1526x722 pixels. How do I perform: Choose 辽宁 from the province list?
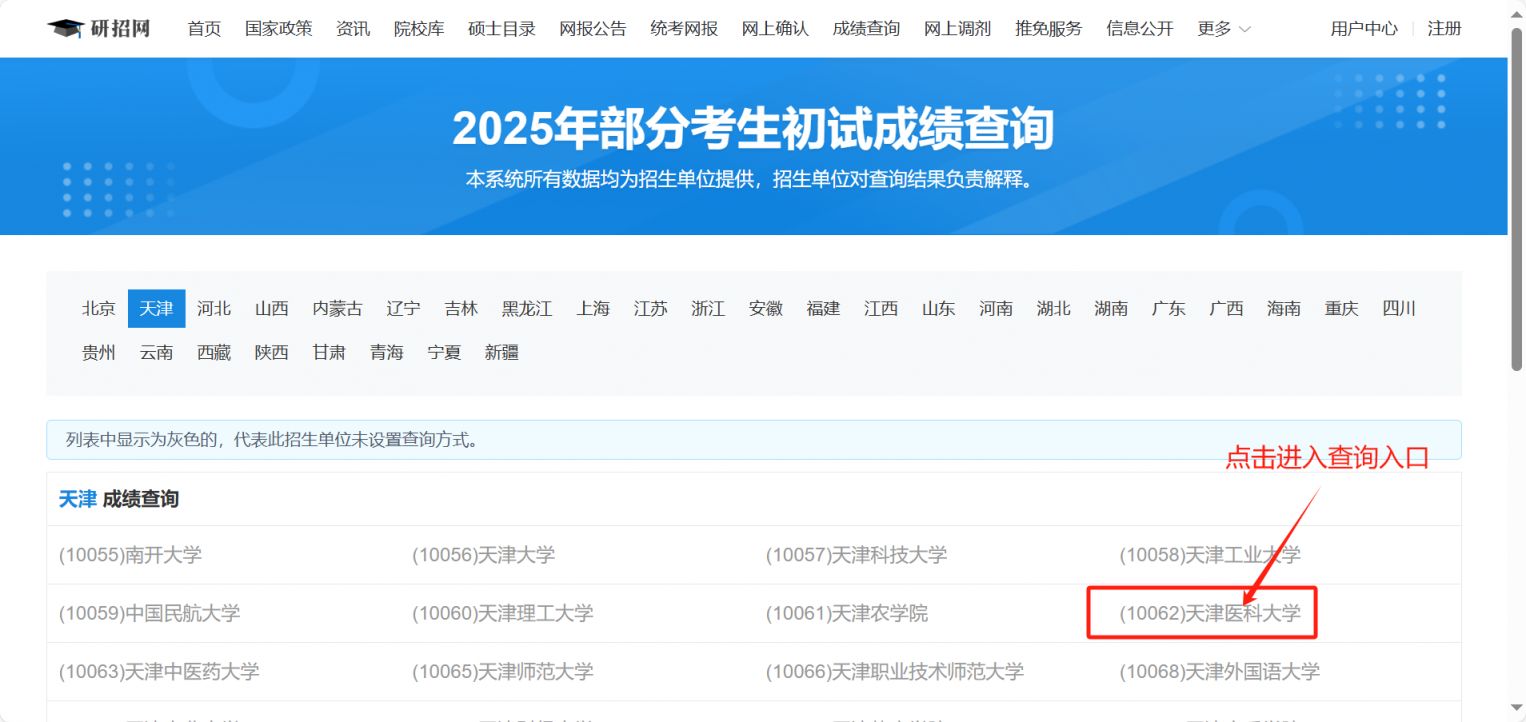point(403,309)
